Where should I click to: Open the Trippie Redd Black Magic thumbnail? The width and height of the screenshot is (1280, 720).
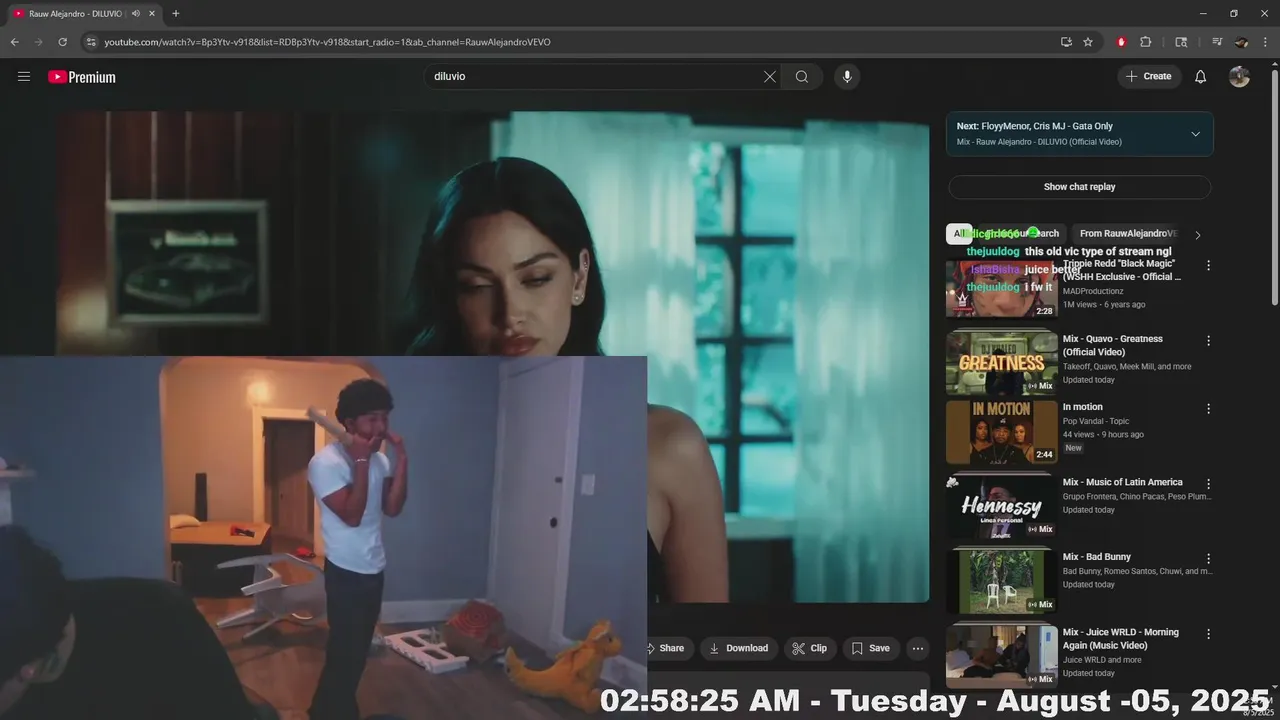click(x=1001, y=289)
